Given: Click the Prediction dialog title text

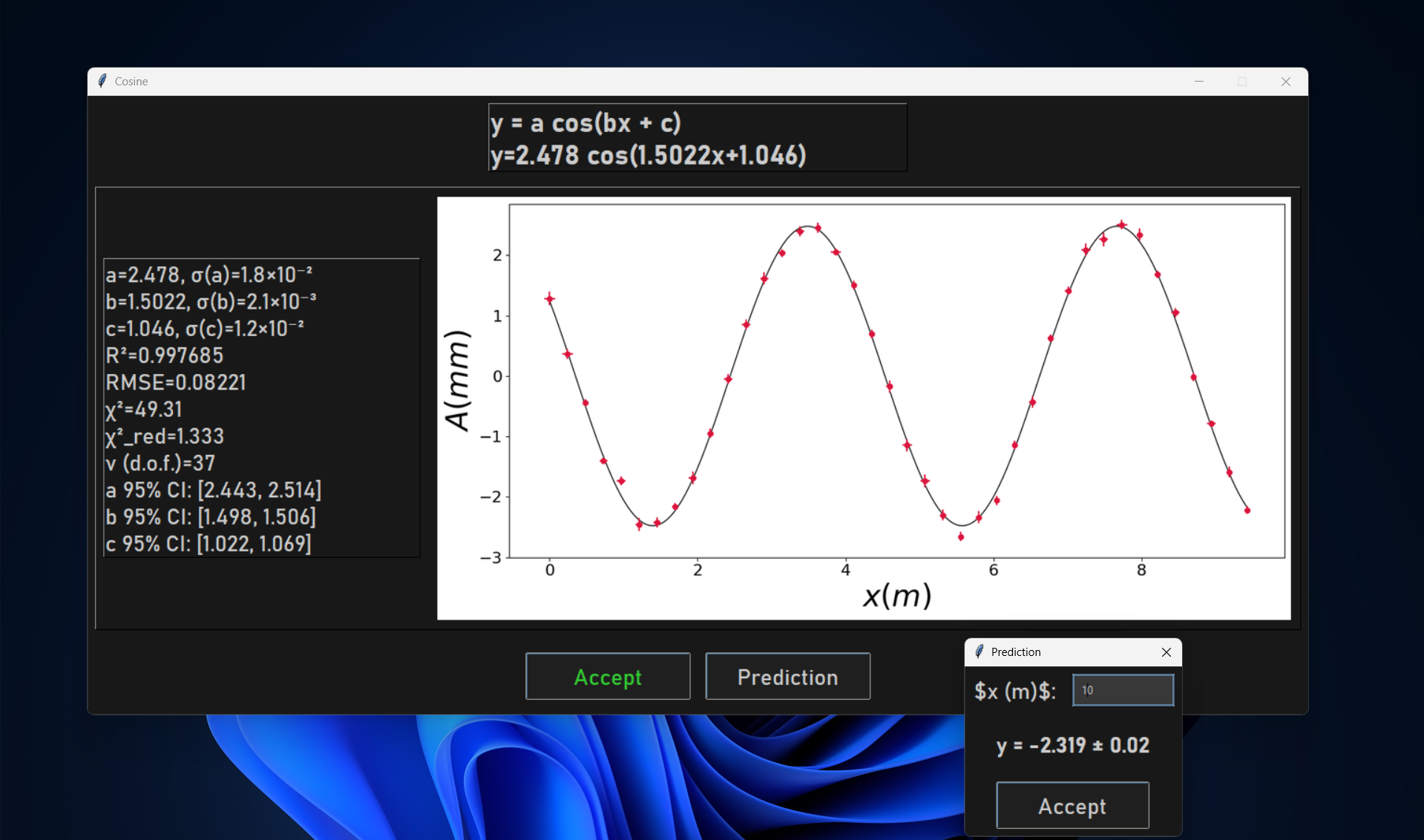Looking at the screenshot, I should [x=1016, y=652].
